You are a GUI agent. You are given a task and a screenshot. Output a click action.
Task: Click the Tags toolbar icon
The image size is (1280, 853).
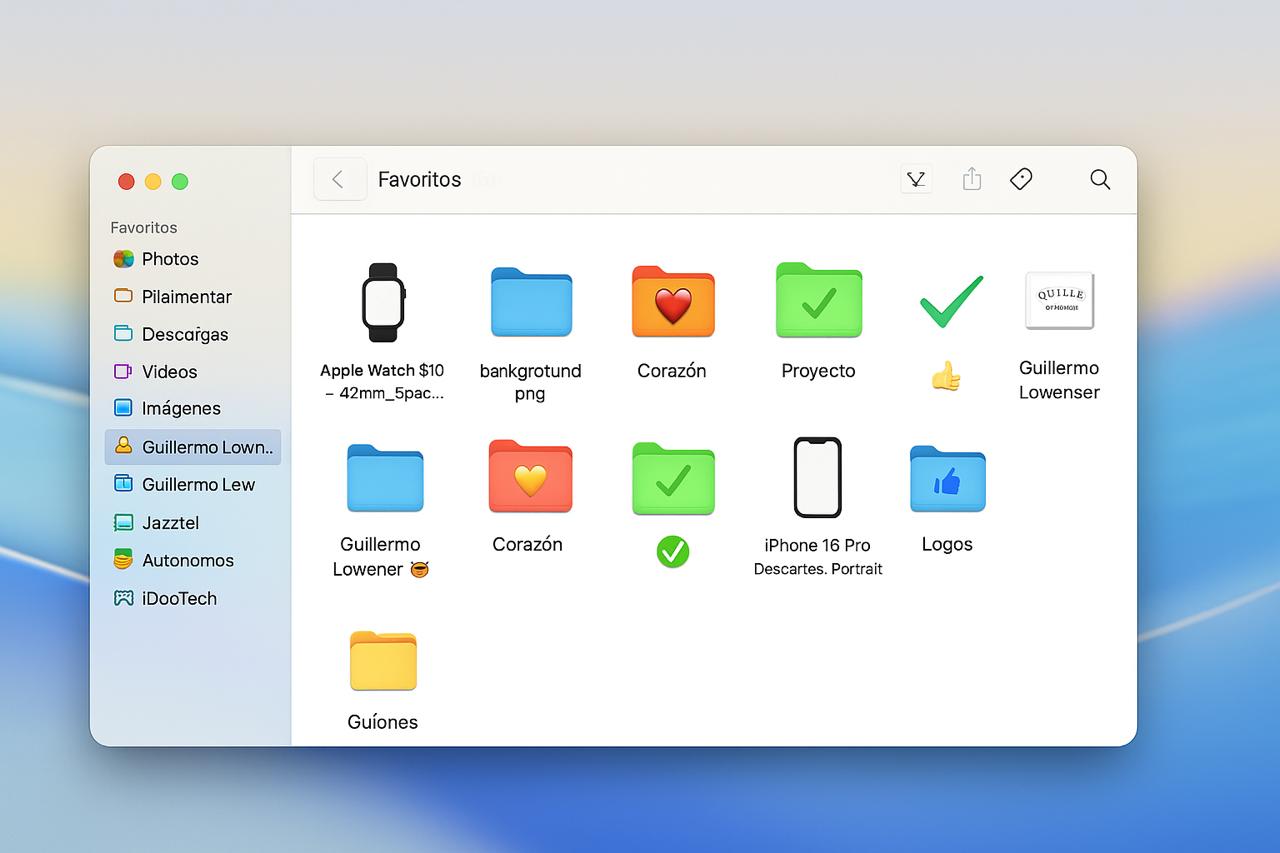[x=1021, y=180]
